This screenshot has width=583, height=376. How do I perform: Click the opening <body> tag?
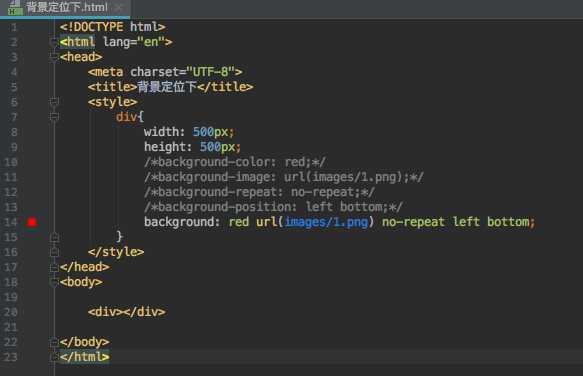pyautogui.click(x=81, y=282)
